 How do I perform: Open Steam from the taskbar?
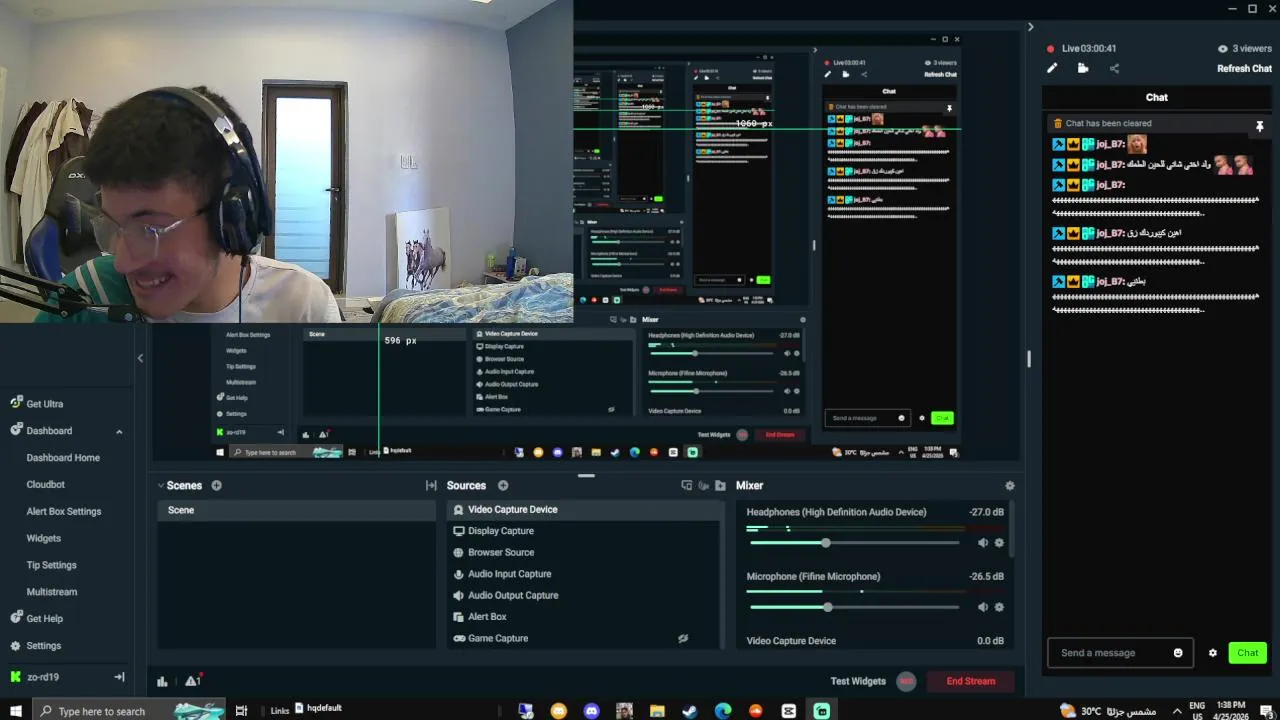tap(689, 711)
